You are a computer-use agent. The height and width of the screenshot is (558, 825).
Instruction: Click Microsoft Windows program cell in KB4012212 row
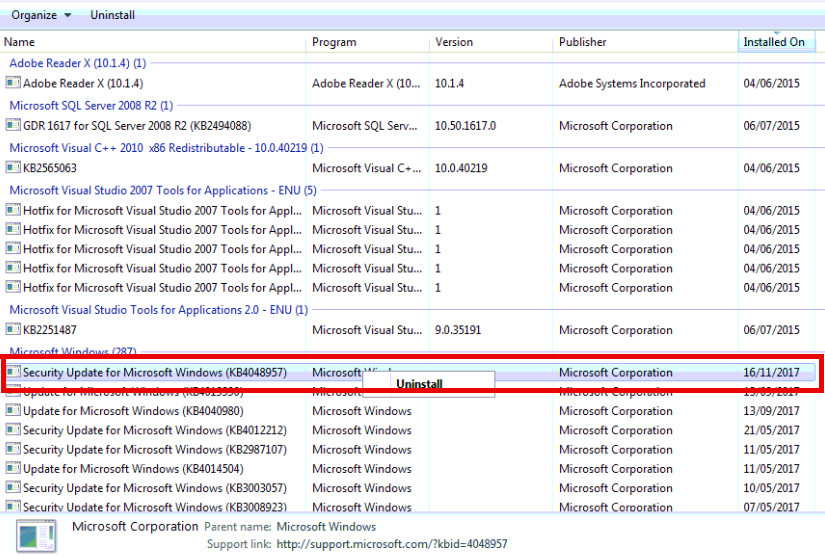(362, 431)
